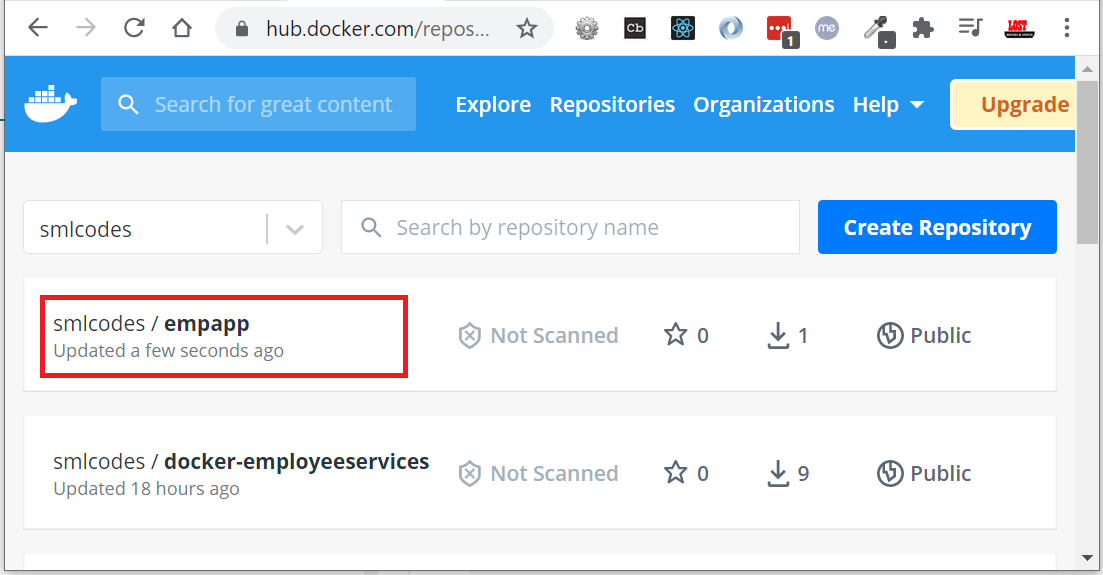This screenshot has height=575, width=1103.
Task: Click the Upgrade button
Action: point(1013,105)
